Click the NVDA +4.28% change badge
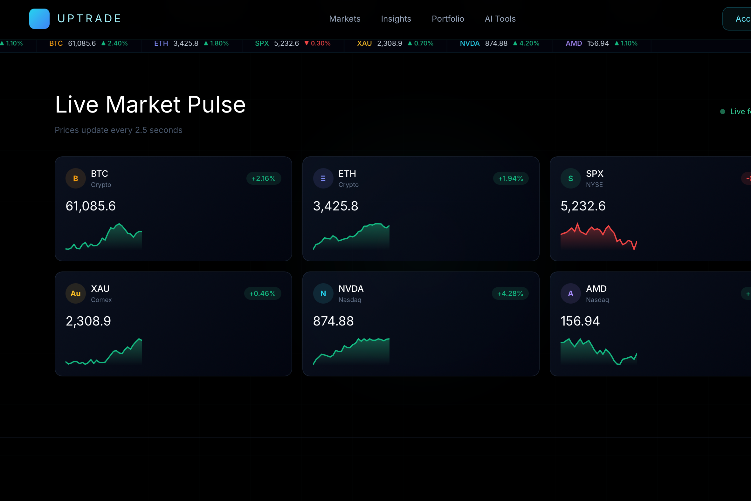Viewport: 751px width, 501px height. point(510,294)
